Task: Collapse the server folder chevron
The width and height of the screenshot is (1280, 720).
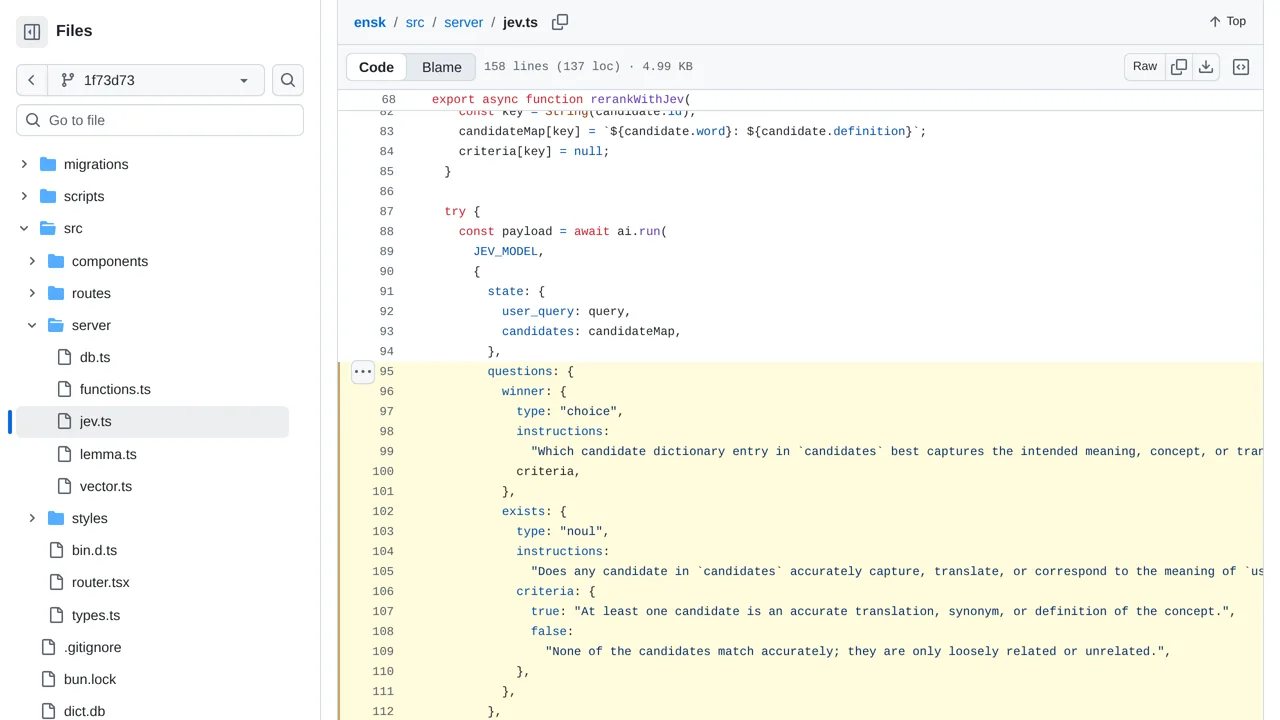Action: tap(32, 325)
